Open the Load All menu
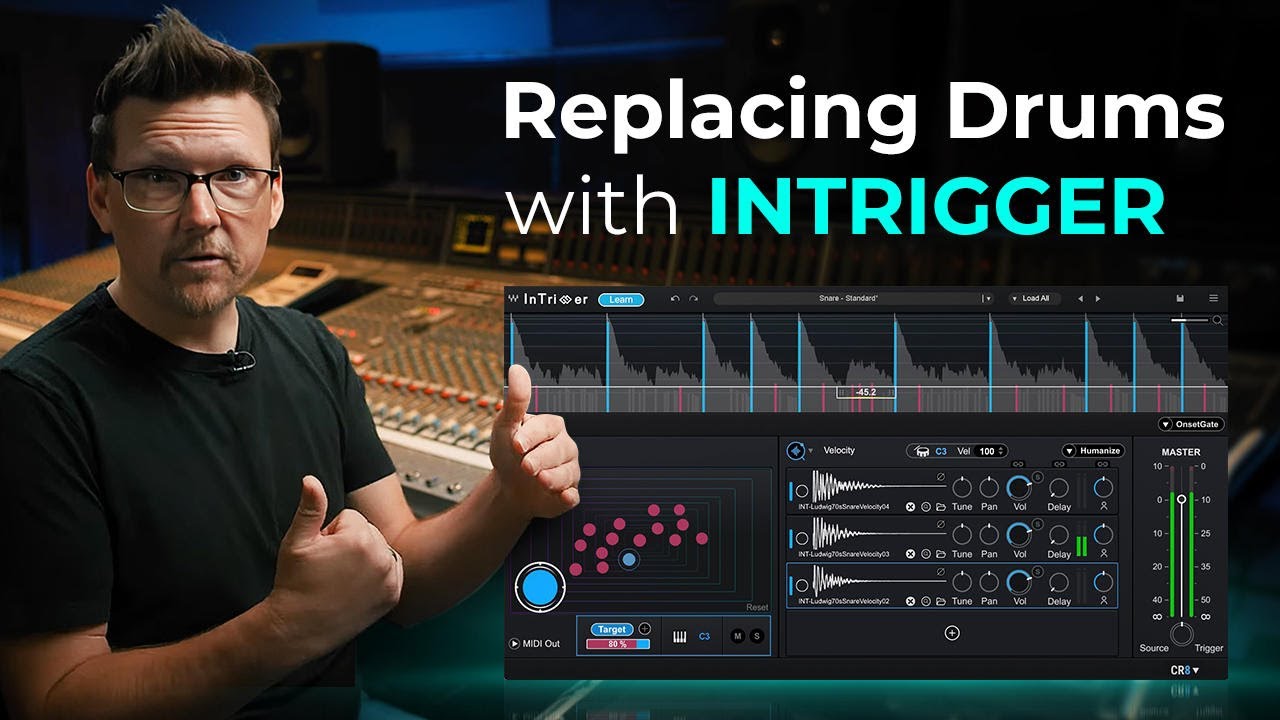1280x720 pixels. tap(1036, 299)
